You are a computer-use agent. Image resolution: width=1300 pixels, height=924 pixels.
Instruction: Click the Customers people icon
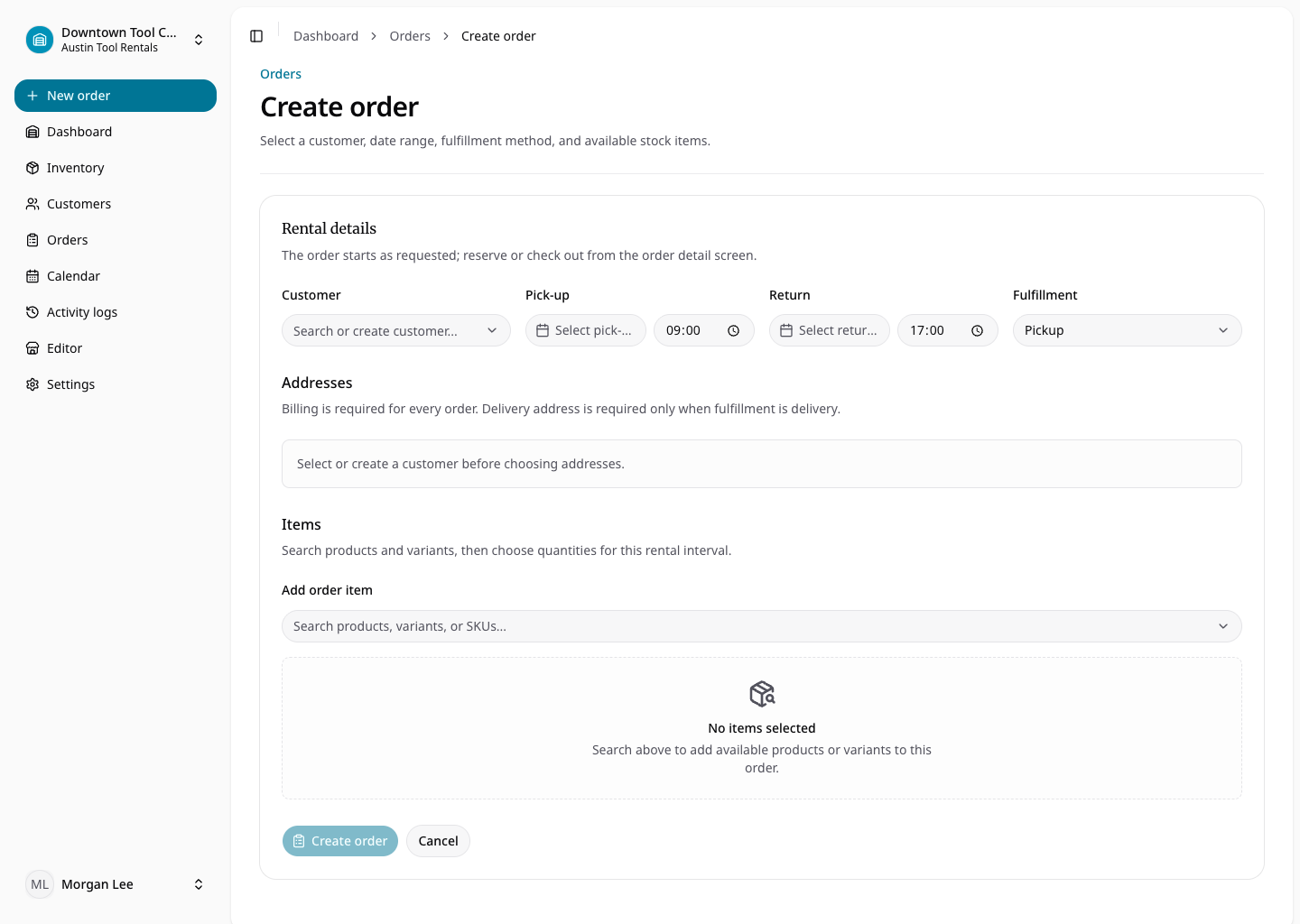point(32,204)
